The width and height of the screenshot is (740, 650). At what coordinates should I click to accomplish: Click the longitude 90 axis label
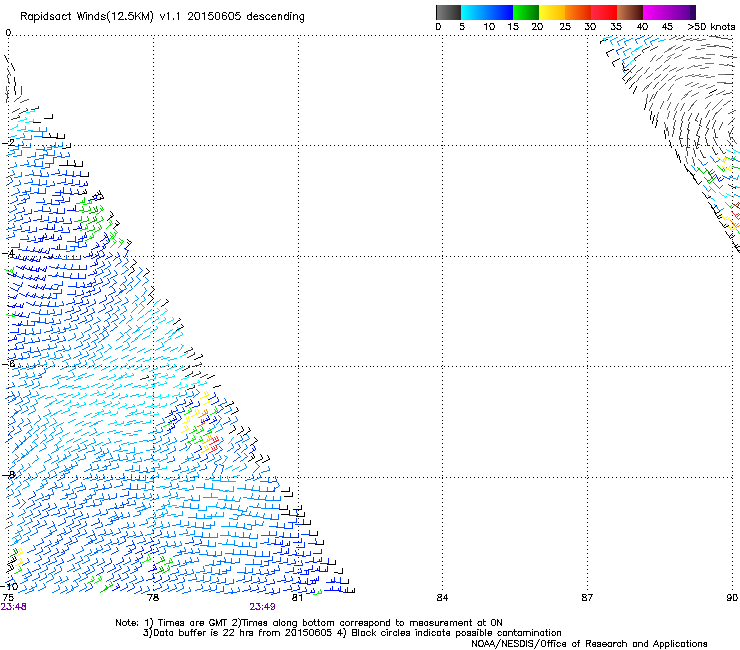click(732, 598)
